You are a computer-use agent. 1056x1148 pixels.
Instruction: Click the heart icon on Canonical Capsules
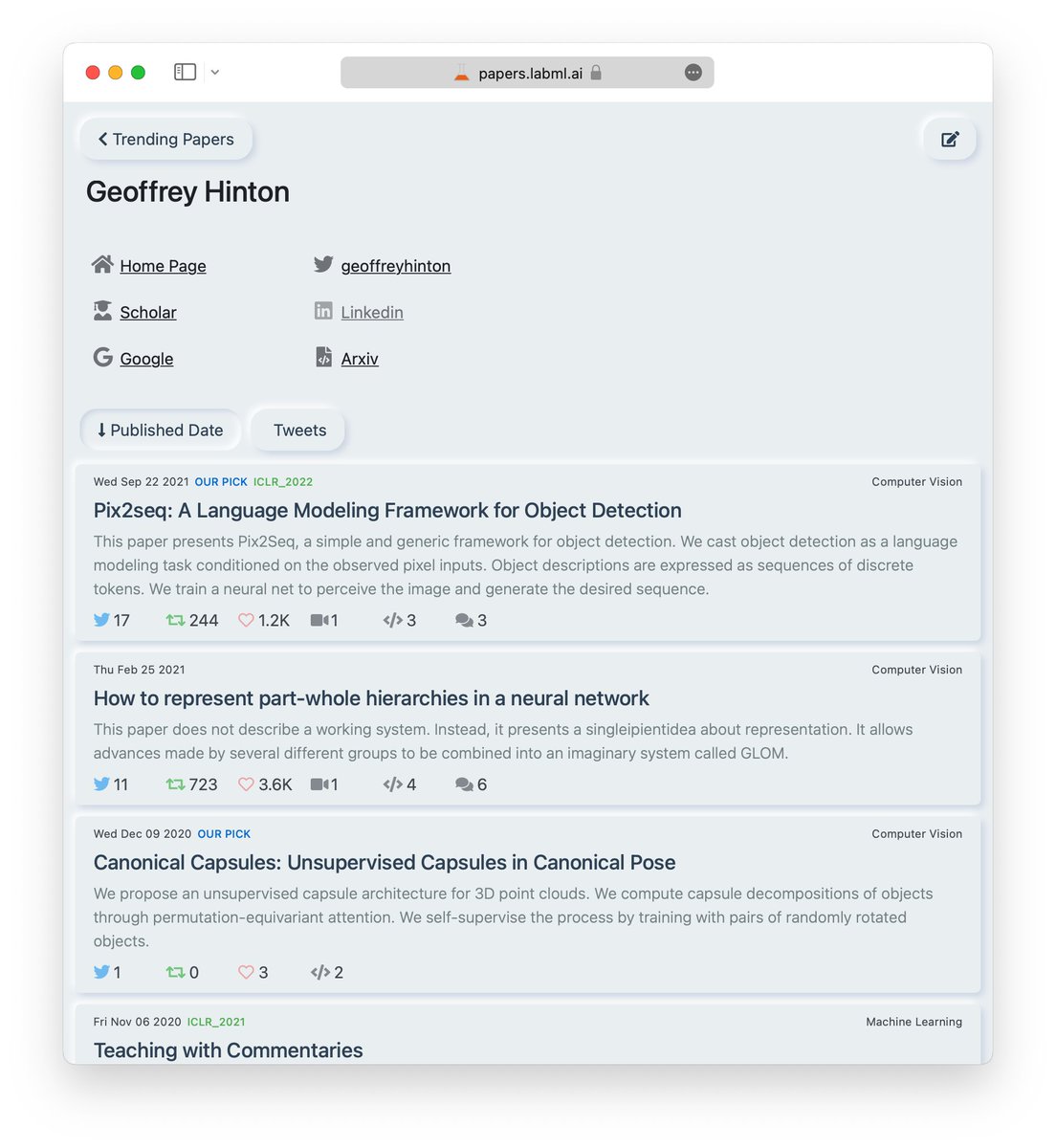click(x=246, y=972)
